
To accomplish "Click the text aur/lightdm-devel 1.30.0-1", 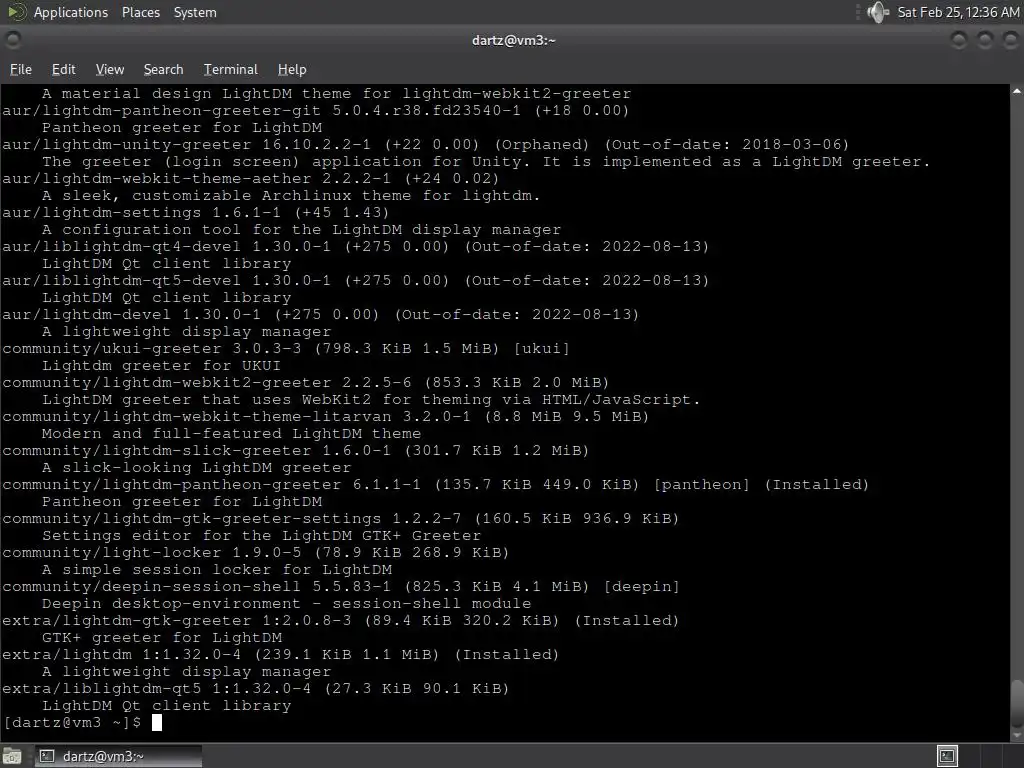I will pos(131,314).
